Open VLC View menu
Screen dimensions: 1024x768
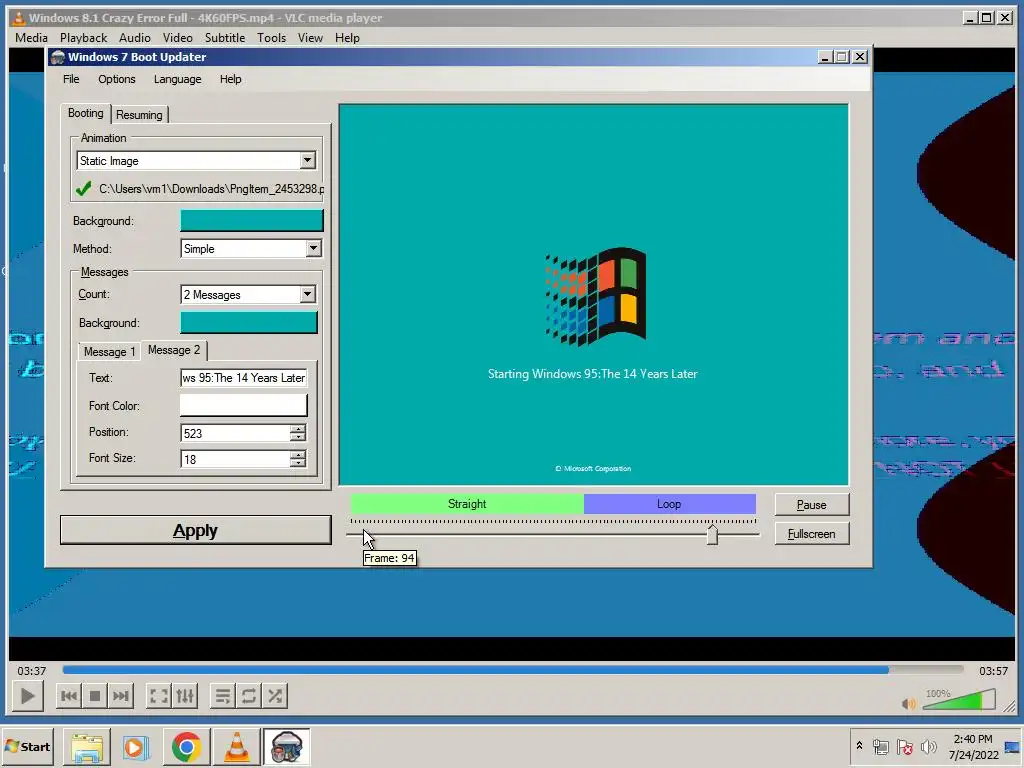[310, 38]
